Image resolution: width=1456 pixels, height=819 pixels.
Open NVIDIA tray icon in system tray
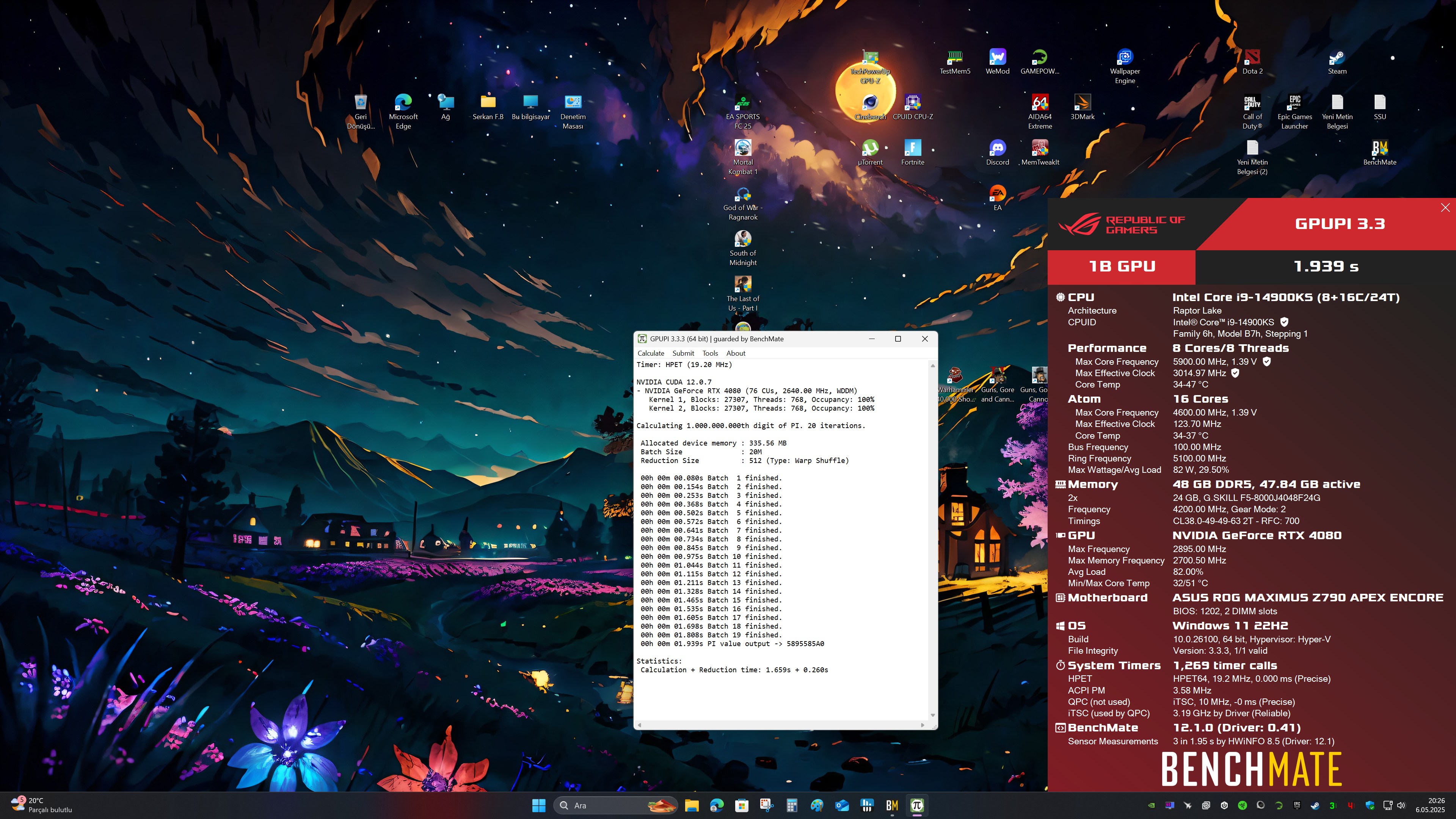click(1152, 805)
